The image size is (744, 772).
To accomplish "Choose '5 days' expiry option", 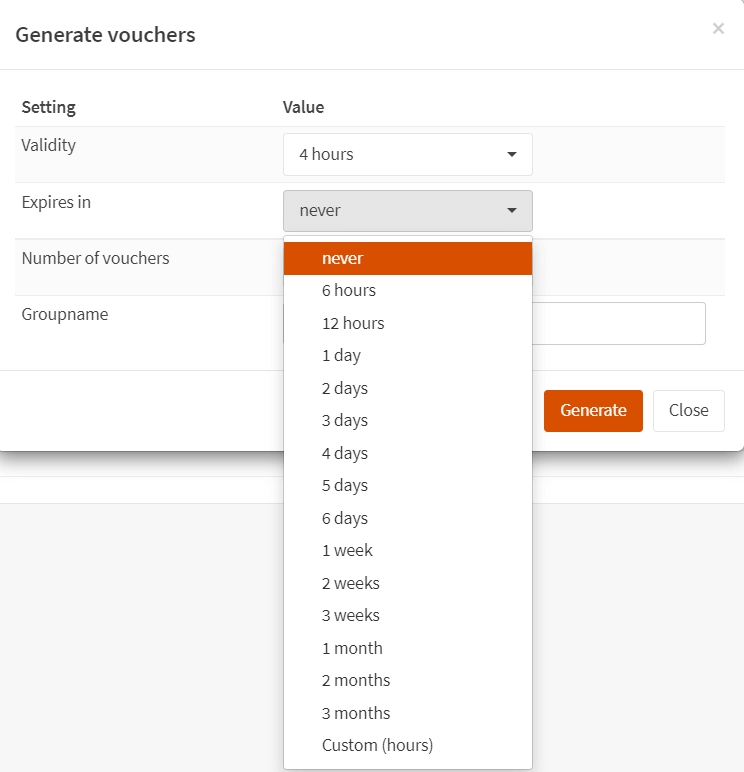I will pyautogui.click(x=407, y=486).
